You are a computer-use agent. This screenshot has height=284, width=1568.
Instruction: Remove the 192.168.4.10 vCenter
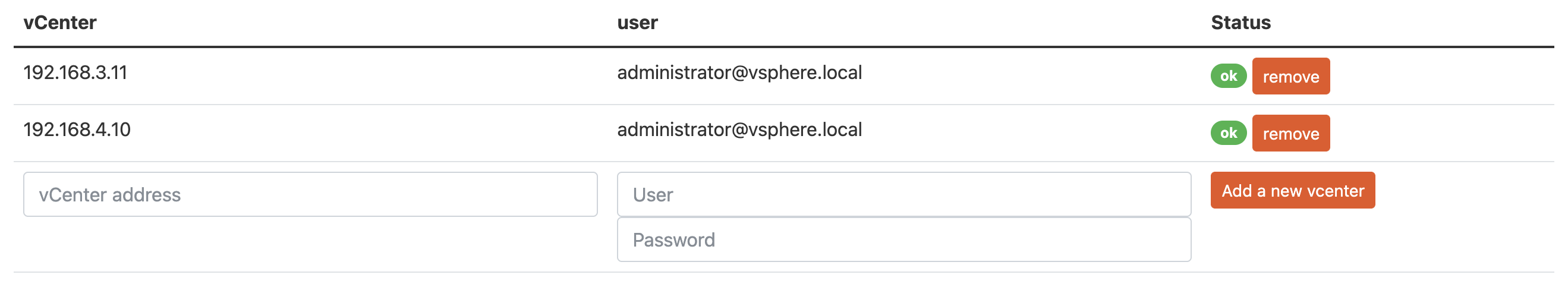(x=1290, y=133)
